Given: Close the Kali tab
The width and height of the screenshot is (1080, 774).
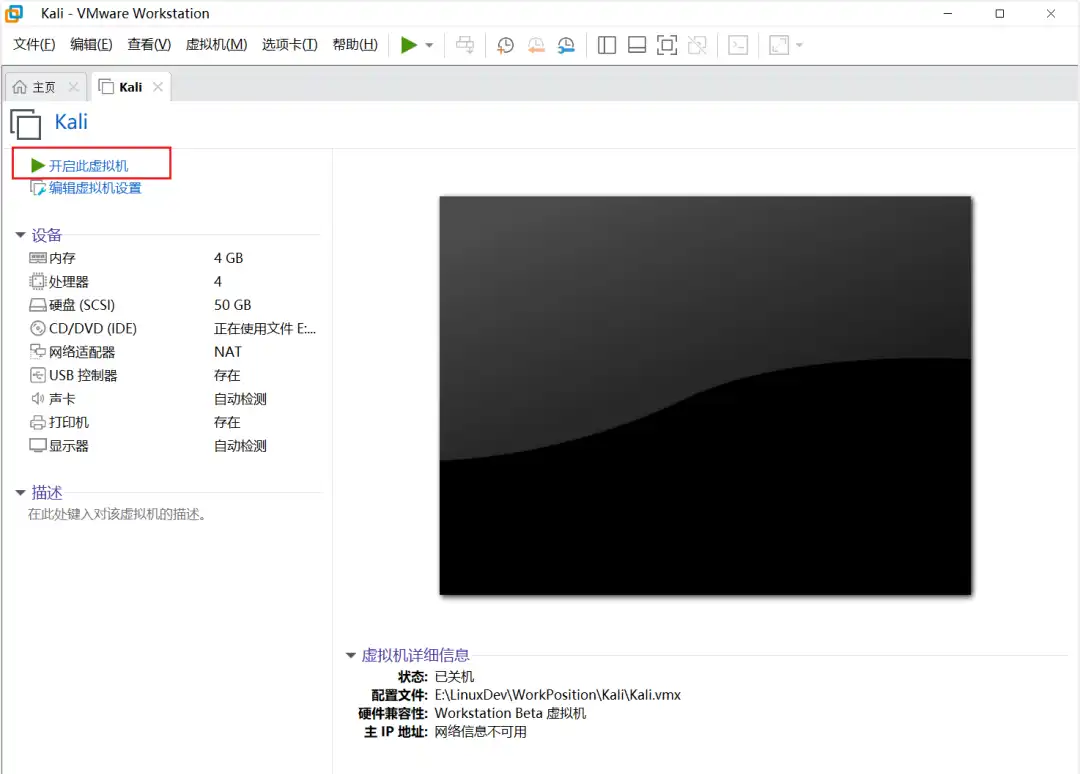Looking at the screenshot, I should coord(158,87).
